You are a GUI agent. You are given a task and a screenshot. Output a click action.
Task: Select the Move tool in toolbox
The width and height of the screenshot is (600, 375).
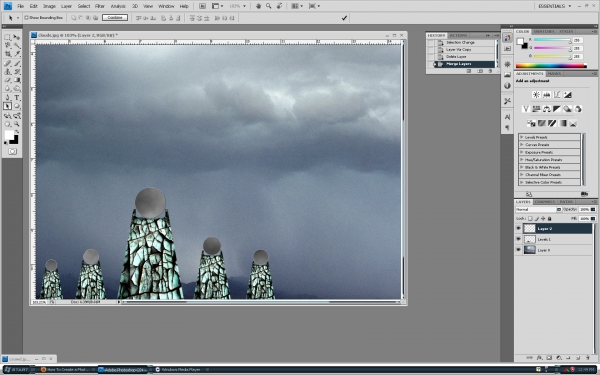[x=17, y=38]
